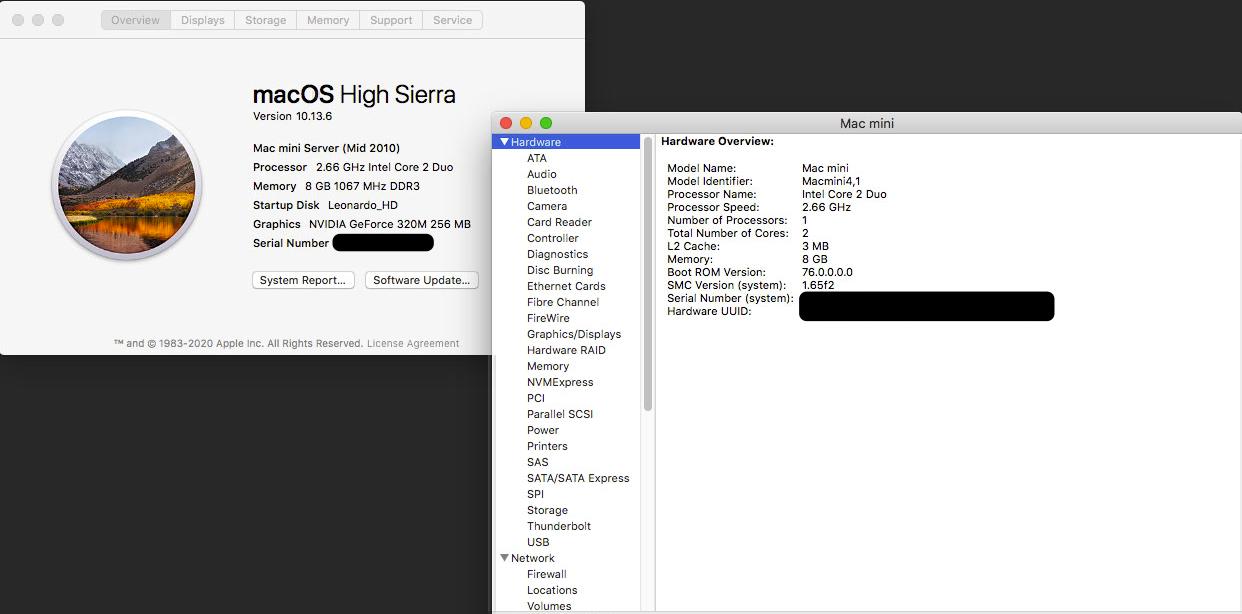Open the Support tab
Image resolution: width=1242 pixels, height=614 pixels.
[391, 20]
